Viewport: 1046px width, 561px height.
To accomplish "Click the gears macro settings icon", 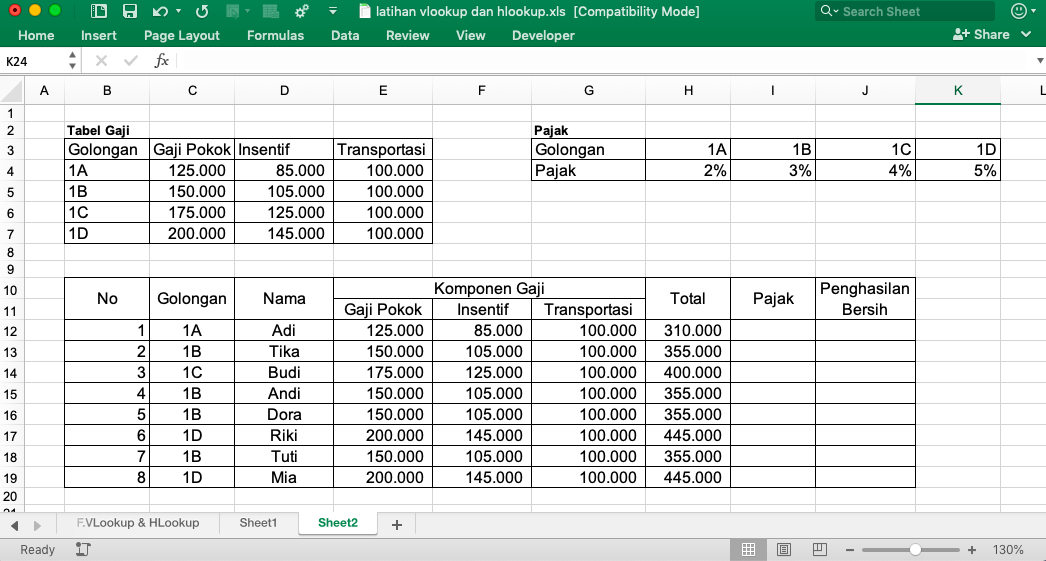I will tap(302, 11).
